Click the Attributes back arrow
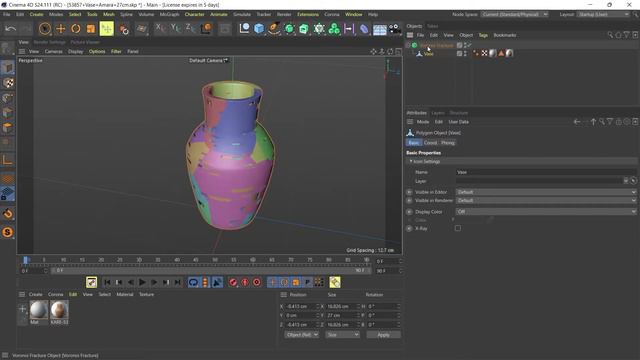Image resolution: width=640 pixels, height=360 pixels. 577,122
